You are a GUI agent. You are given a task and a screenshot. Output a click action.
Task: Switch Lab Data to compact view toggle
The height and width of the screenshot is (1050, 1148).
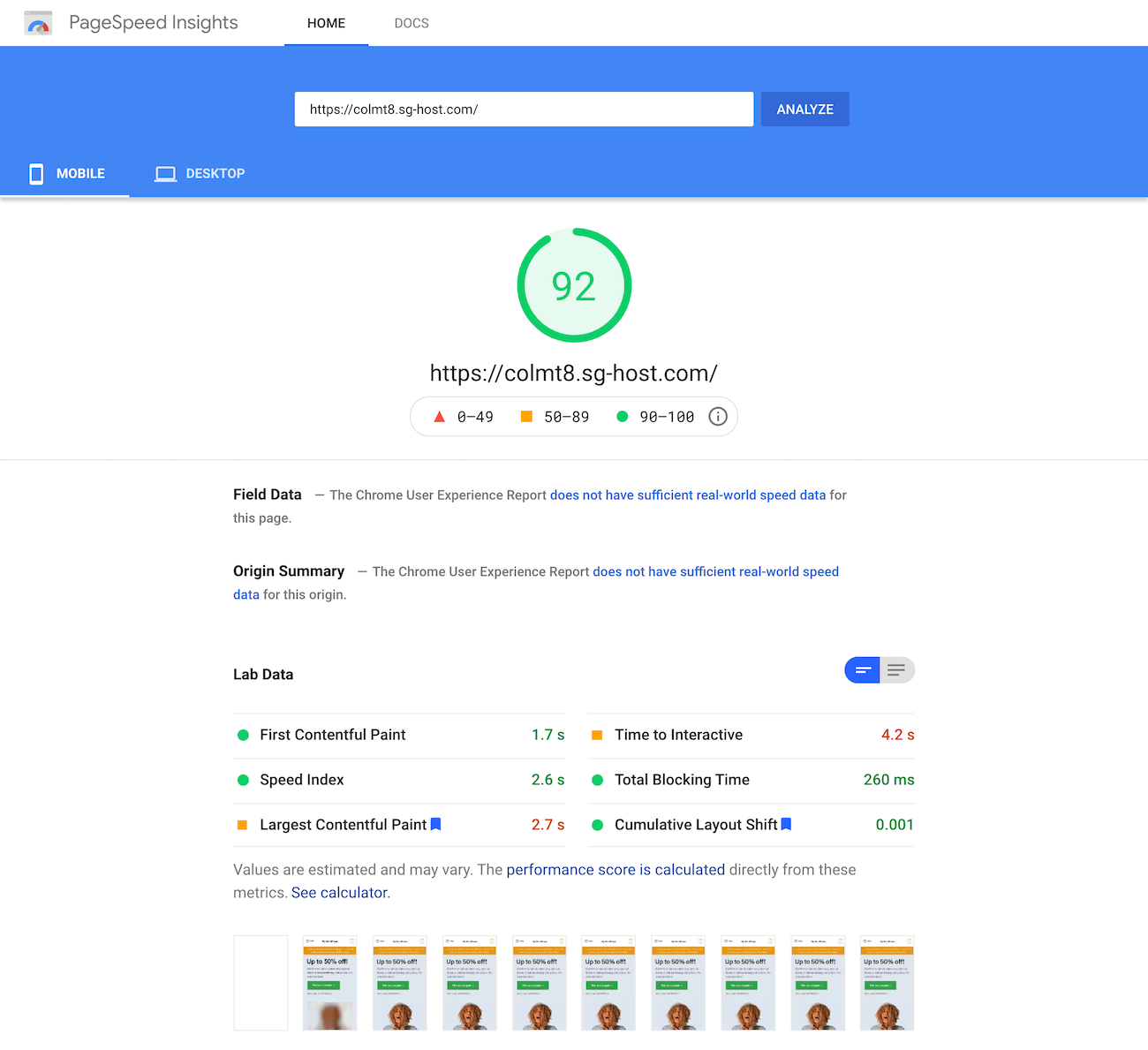pyautogui.click(x=863, y=670)
